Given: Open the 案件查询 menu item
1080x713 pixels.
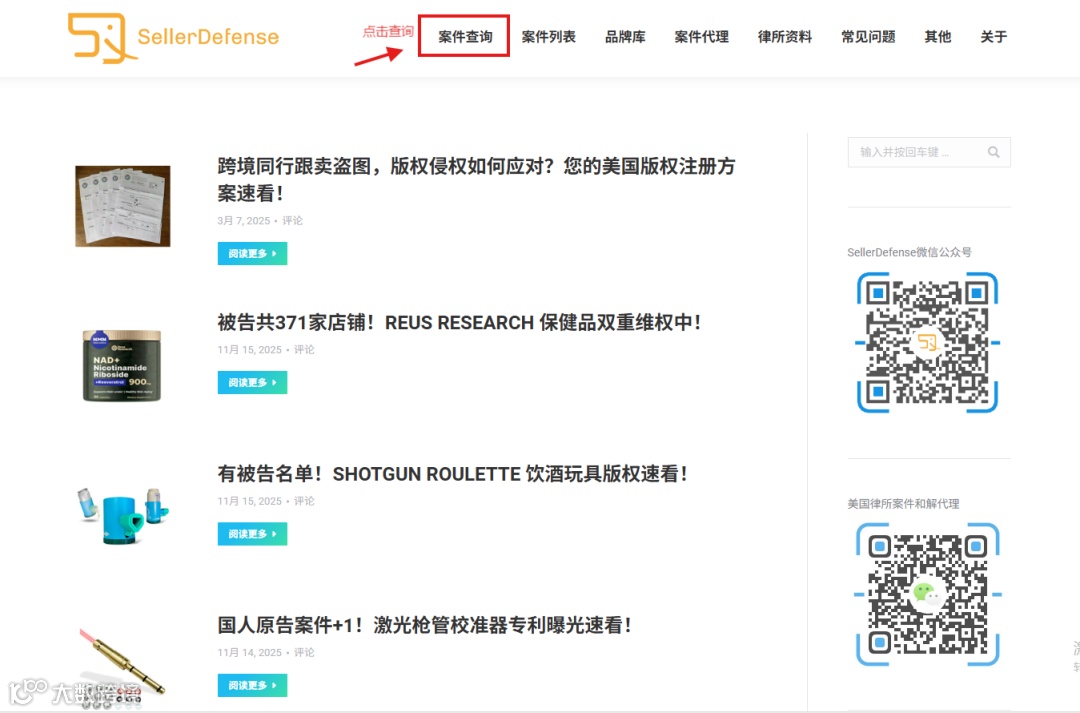Looking at the screenshot, I should pyautogui.click(x=466, y=37).
